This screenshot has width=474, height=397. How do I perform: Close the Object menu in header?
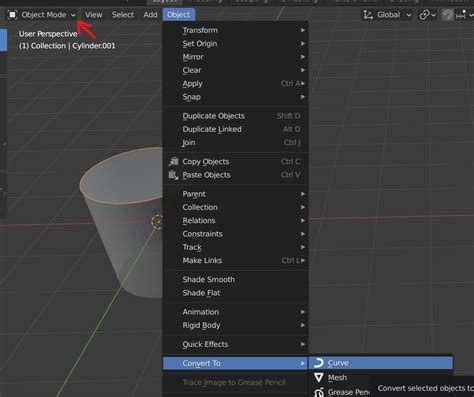coord(179,15)
